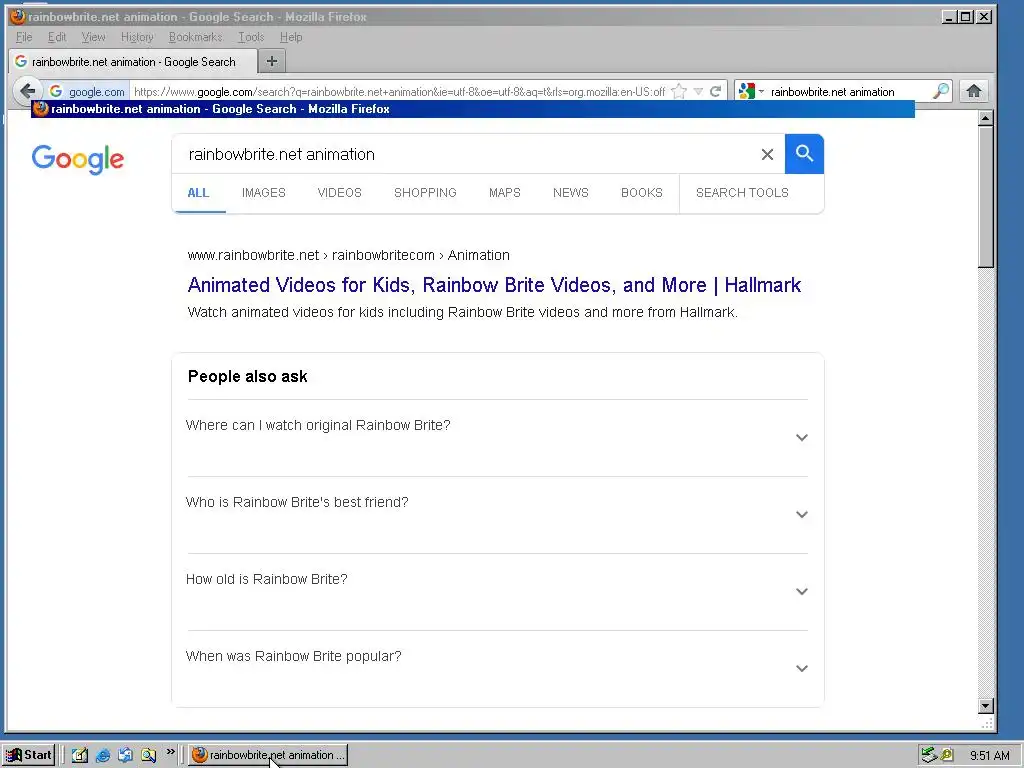Viewport: 1024px width, 768px height.
Task: Click the third Quick Launch icon
Action: (x=125, y=755)
